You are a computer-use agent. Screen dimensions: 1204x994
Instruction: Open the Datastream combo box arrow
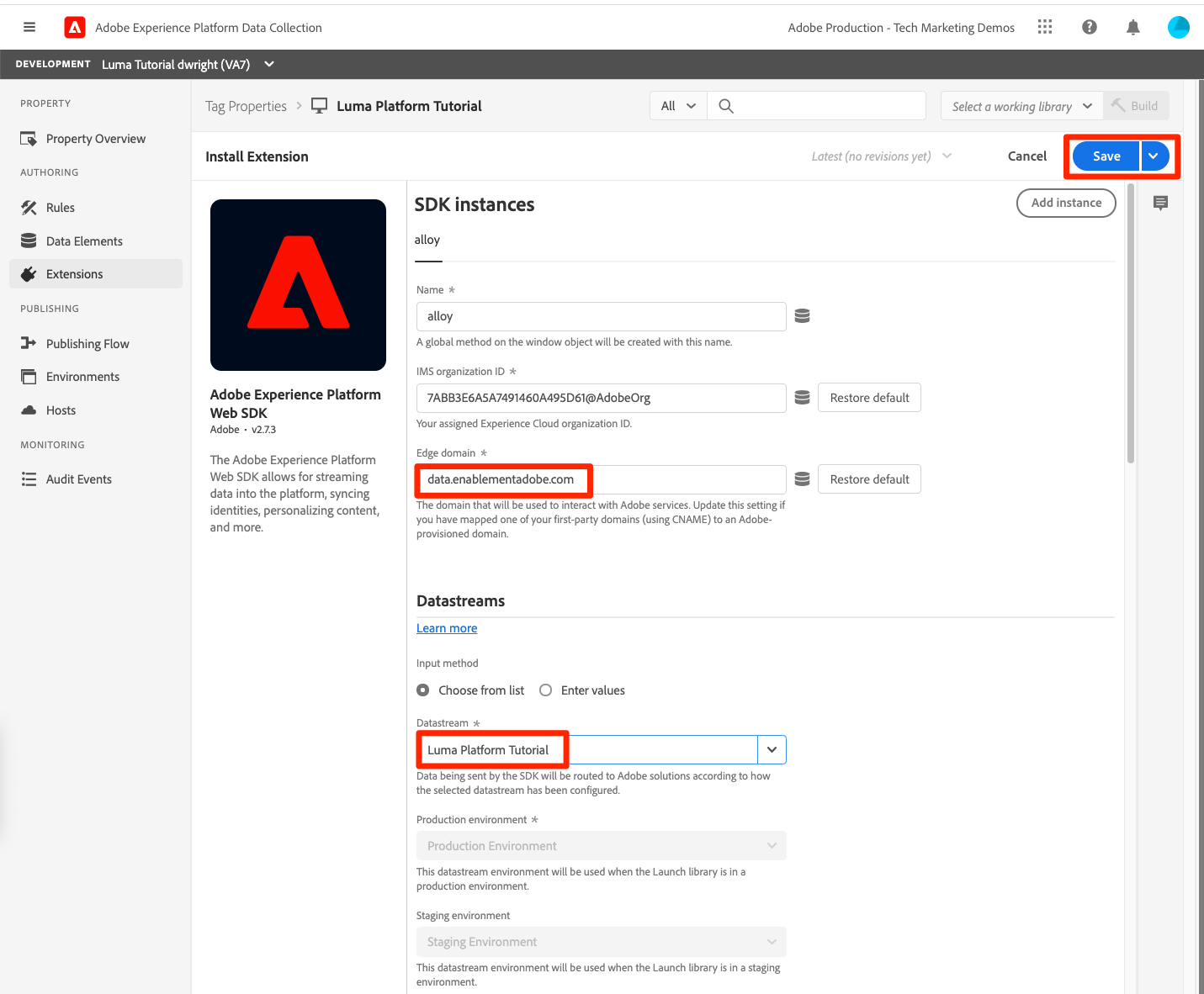point(772,750)
